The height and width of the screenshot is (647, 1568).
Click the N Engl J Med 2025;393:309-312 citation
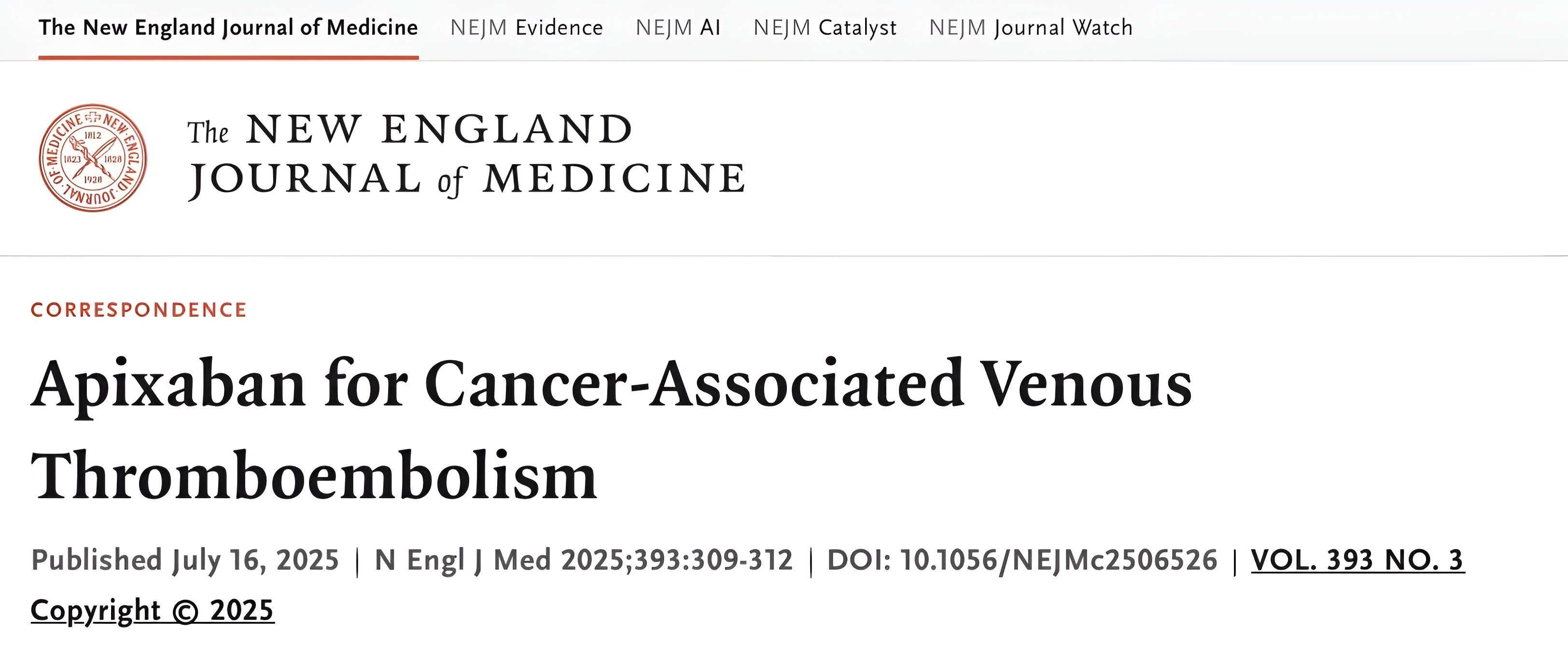(x=584, y=560)
